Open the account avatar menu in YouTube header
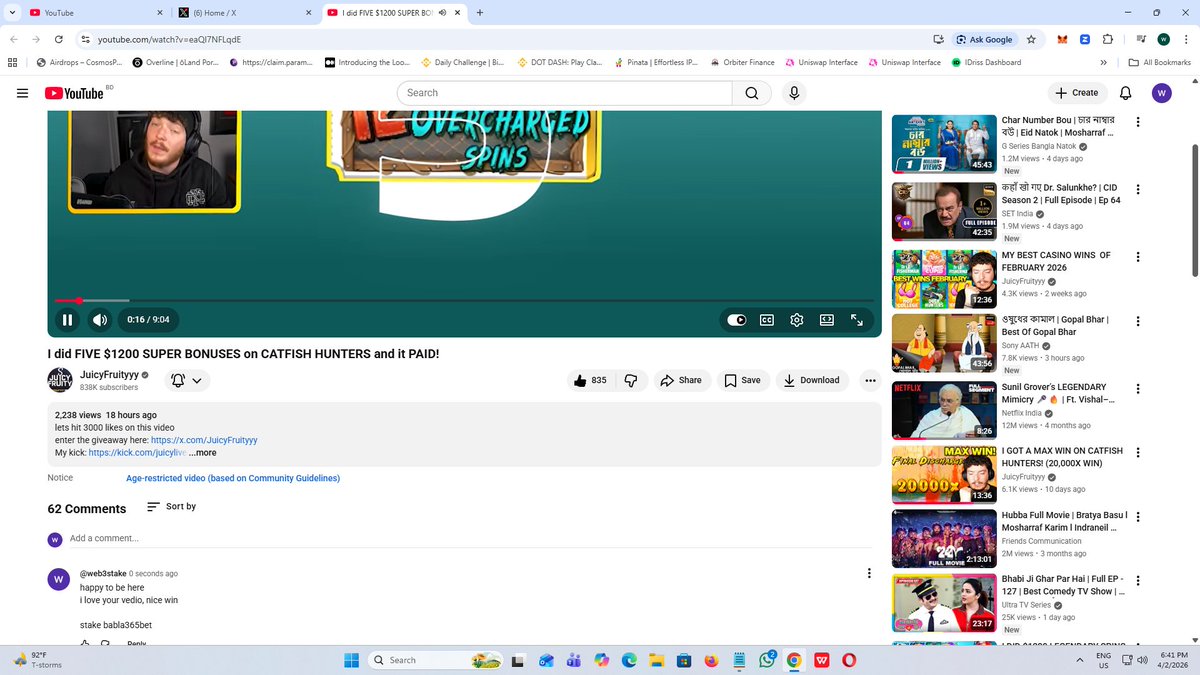This screenshot has width=1200, height=675. 1161,93
